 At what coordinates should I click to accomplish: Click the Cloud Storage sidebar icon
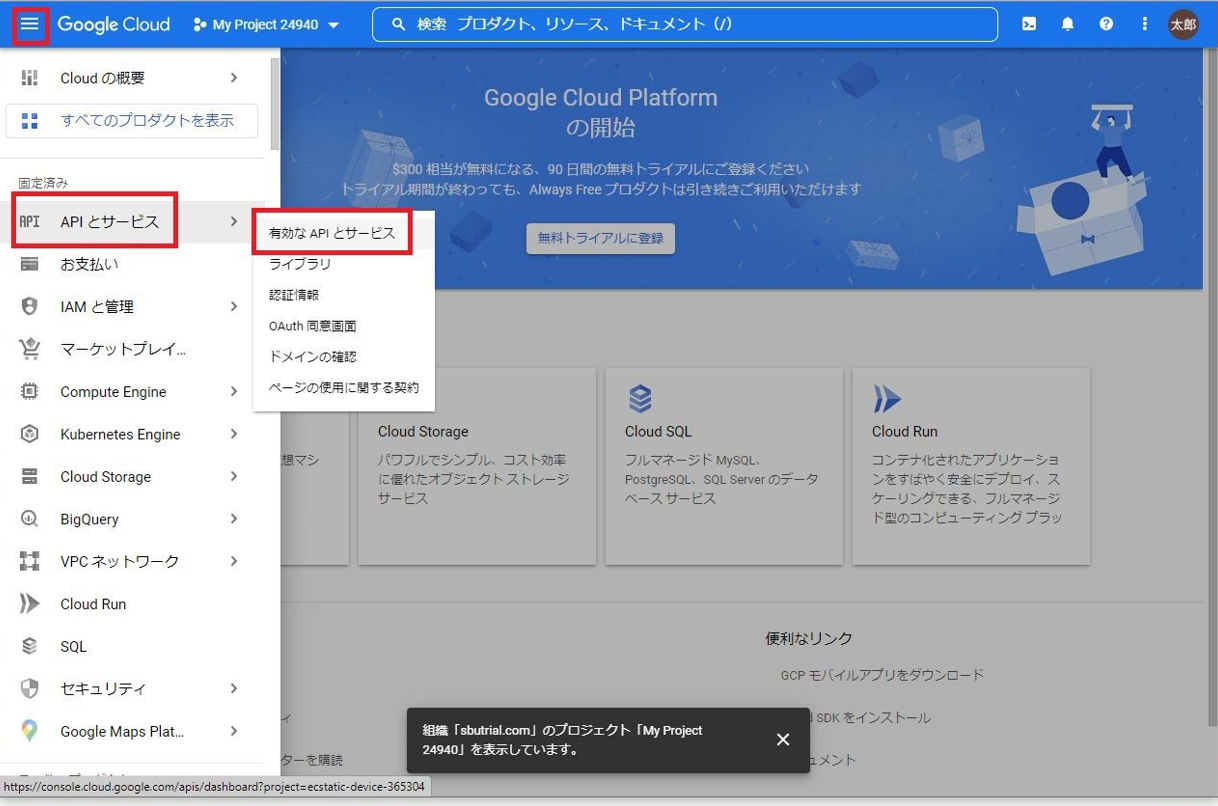click(x=30, y=477)
